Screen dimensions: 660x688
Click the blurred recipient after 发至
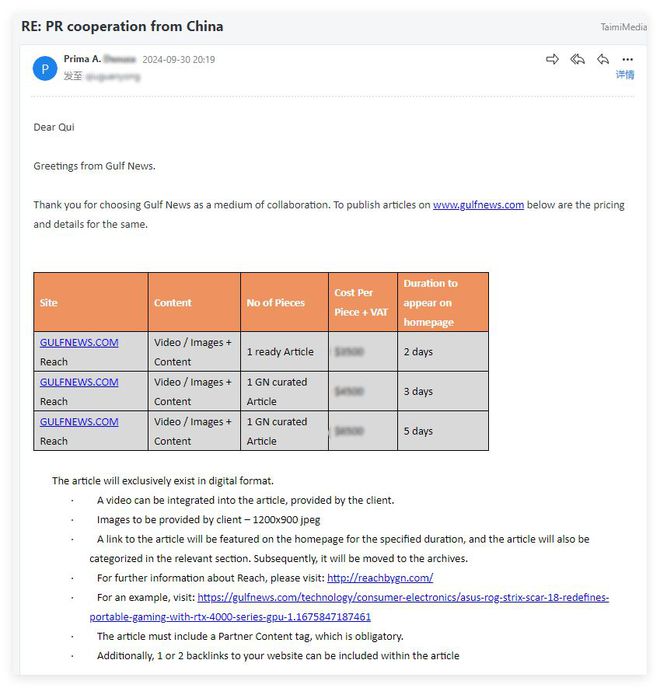point(113,77)
